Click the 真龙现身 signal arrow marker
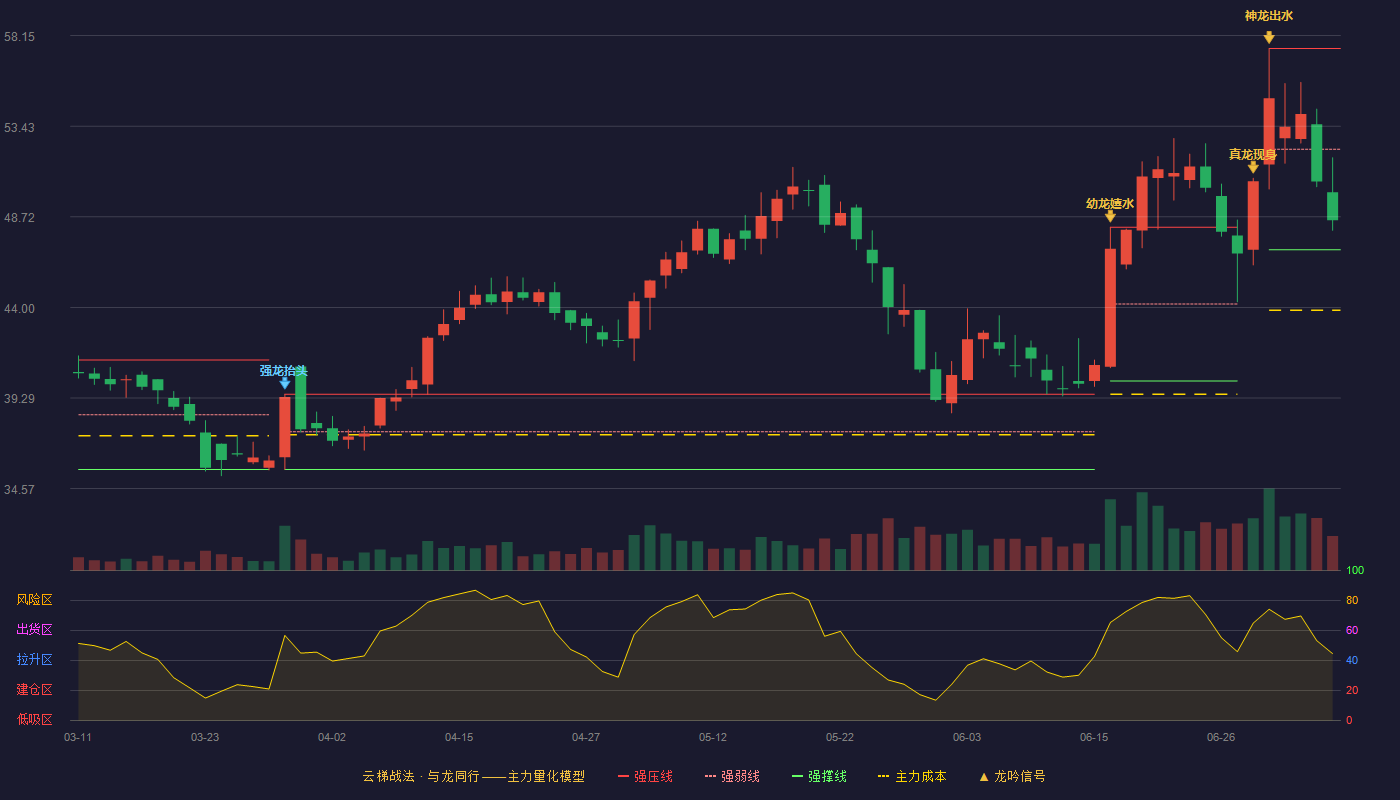1400x800 pixels. [x=1253, y=167]
